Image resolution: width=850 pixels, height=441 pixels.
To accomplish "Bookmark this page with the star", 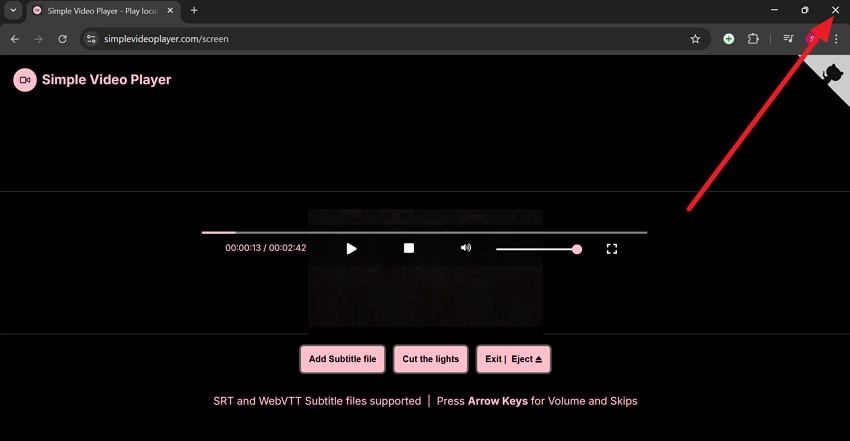I will coord(695,39).
